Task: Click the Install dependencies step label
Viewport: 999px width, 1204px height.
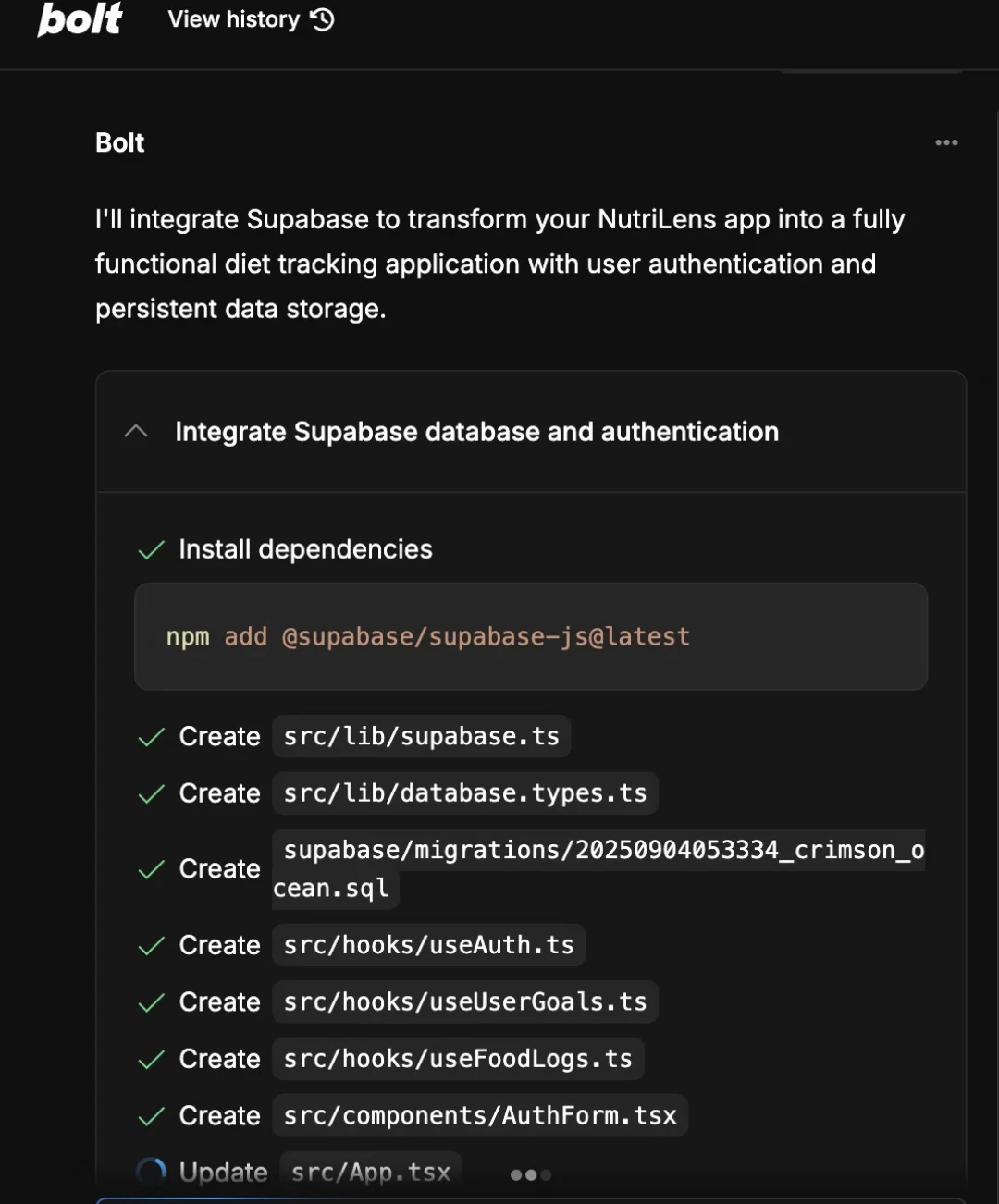Action: (x=305, y=549)
